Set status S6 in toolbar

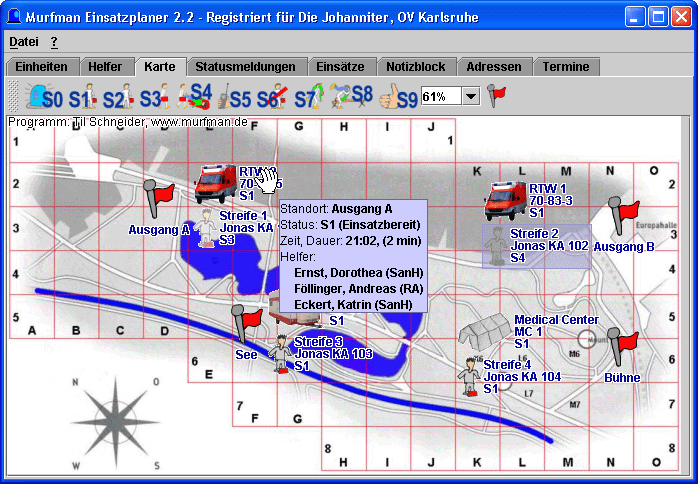pos(272,97)
